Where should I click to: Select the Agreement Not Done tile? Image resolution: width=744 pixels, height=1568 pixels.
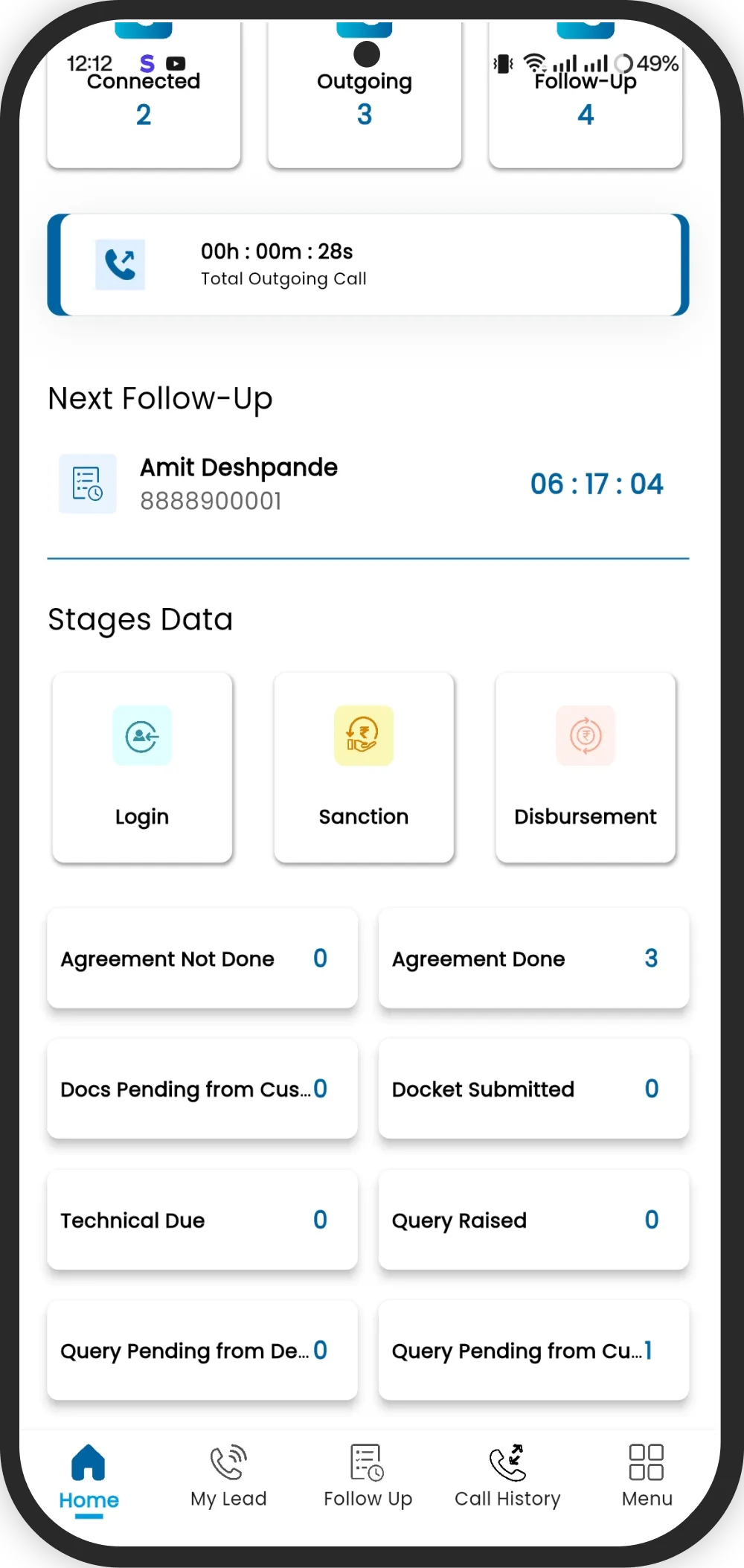pos(202,959)
